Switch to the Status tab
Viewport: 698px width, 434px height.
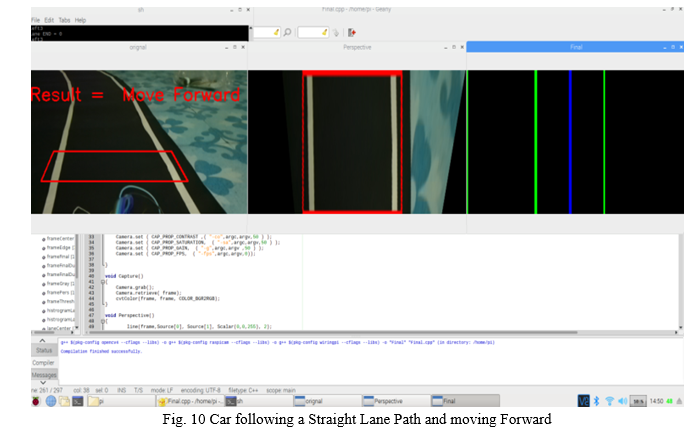click(x=44, y=350)
